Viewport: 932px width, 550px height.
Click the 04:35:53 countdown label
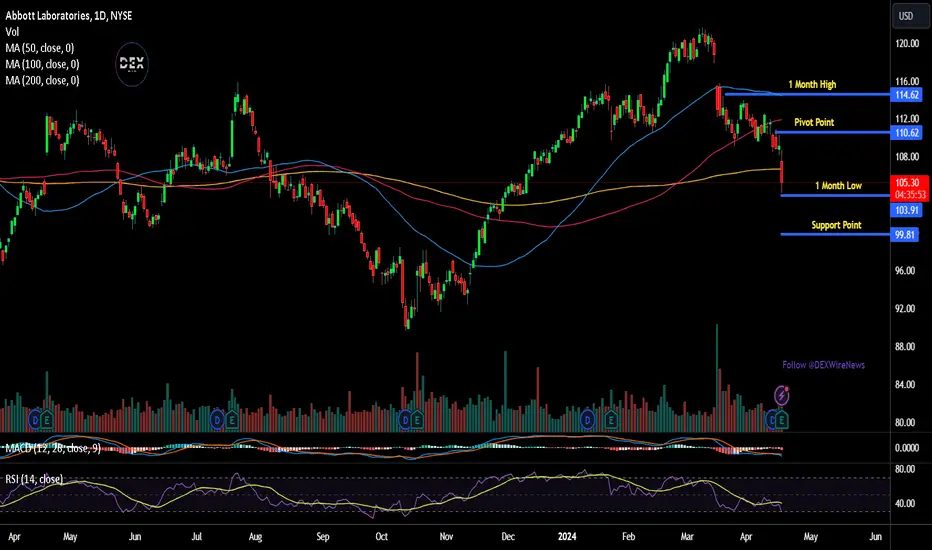pos(910,194)
